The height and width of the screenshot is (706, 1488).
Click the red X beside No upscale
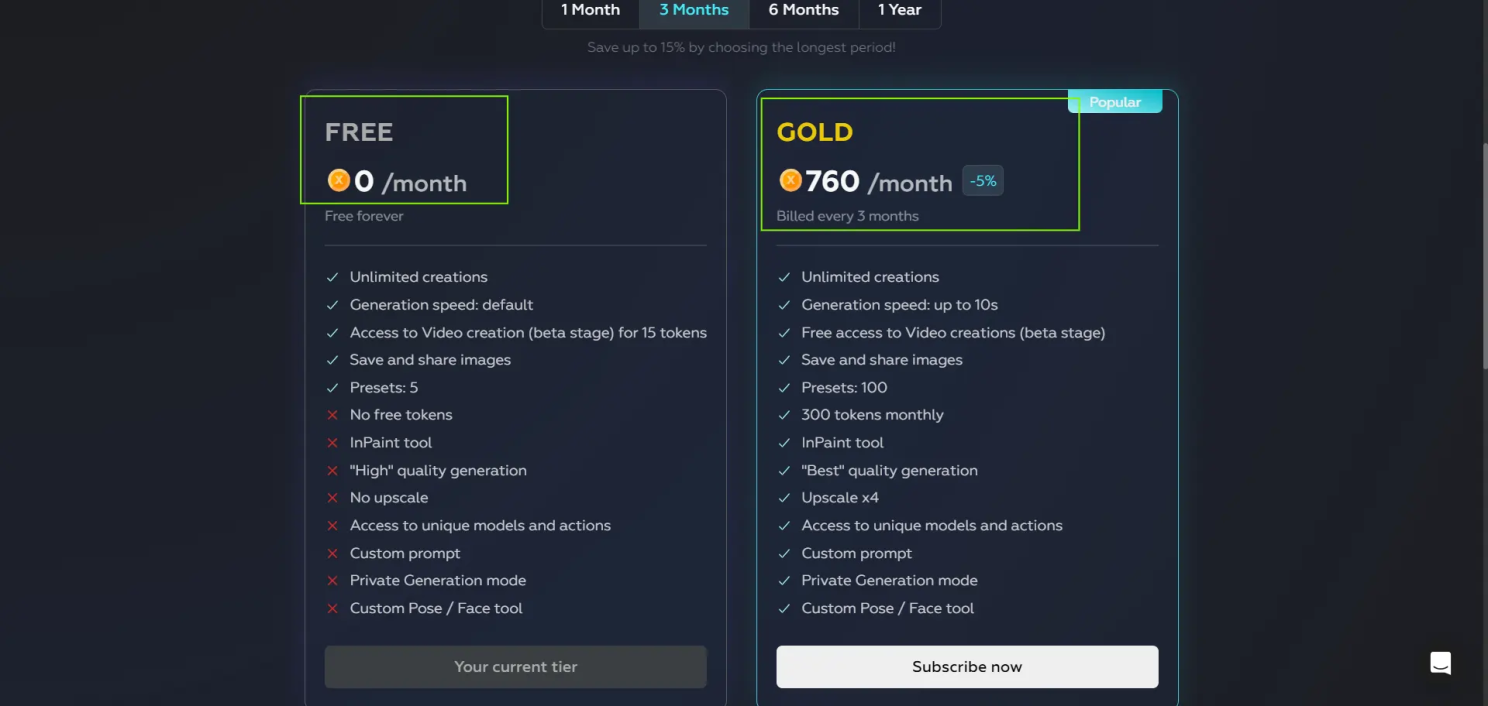(x=333, y=498)
